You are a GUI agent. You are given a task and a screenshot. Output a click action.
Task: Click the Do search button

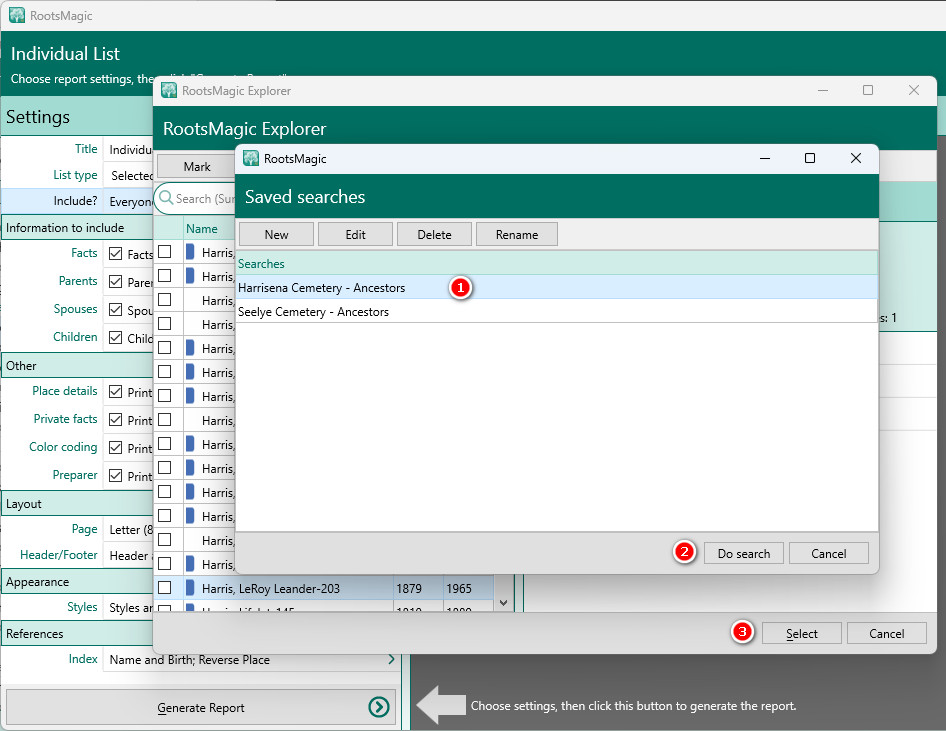744,554
